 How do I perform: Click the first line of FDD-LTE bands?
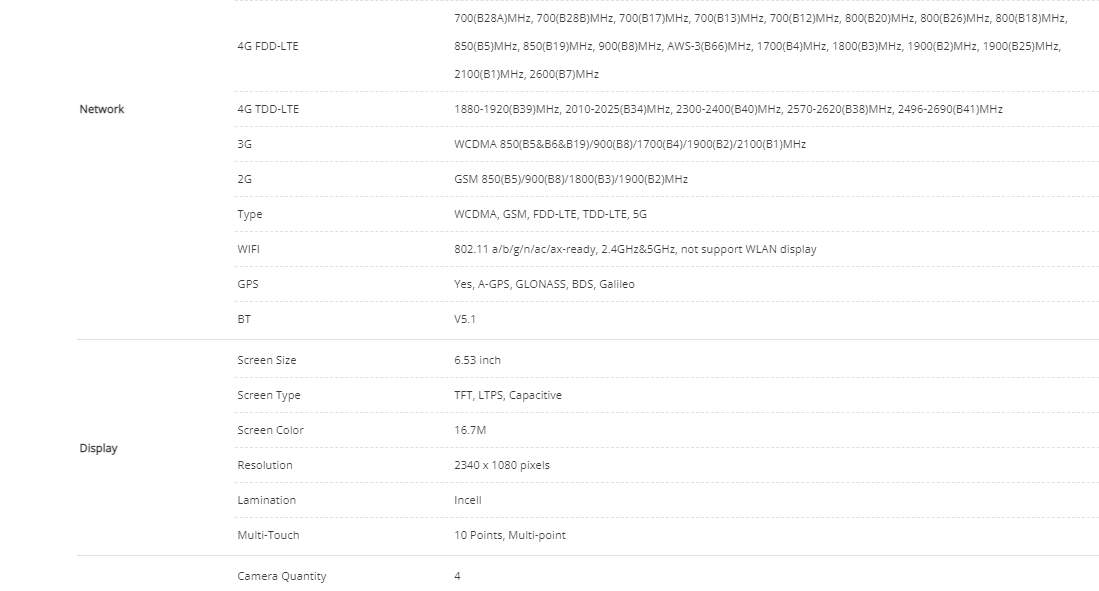coord(760,18)
